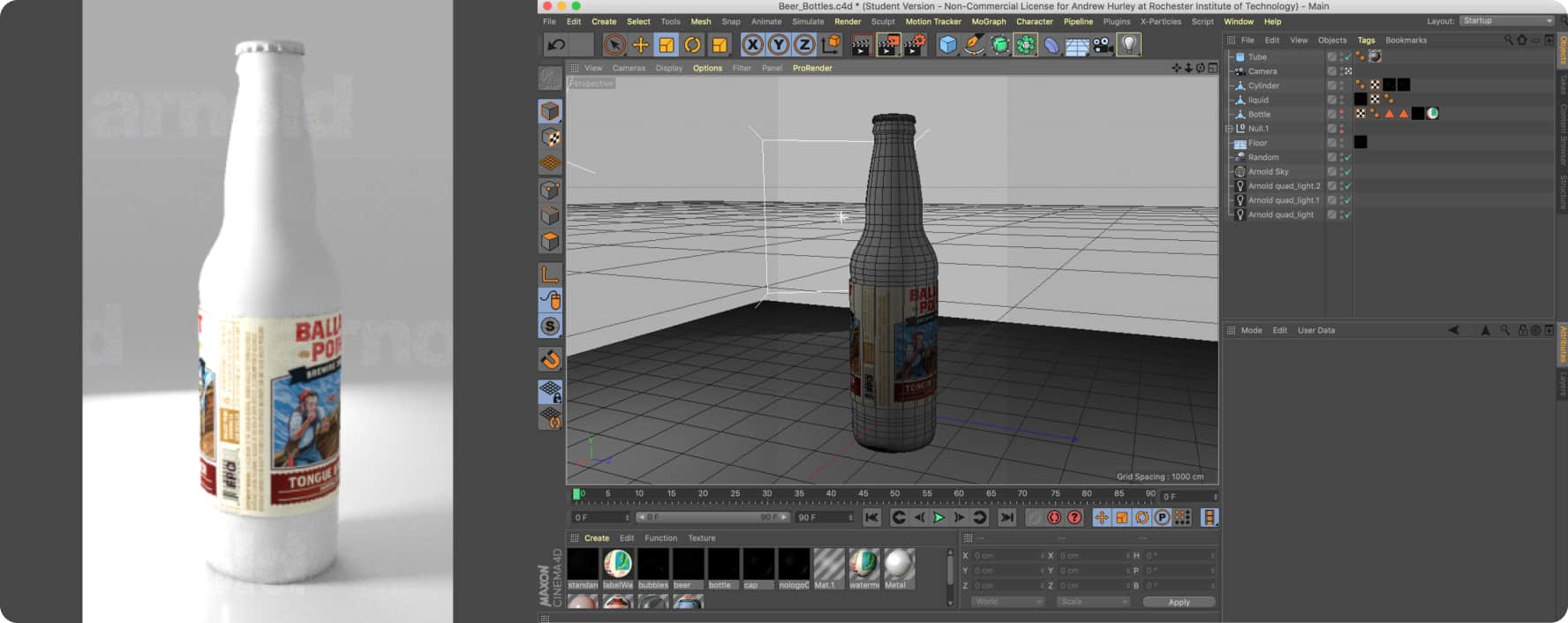Open the Mesh menu
The width and height of the screenshot is (1568, 623).
pyautogui.click(x=701, y=21)
